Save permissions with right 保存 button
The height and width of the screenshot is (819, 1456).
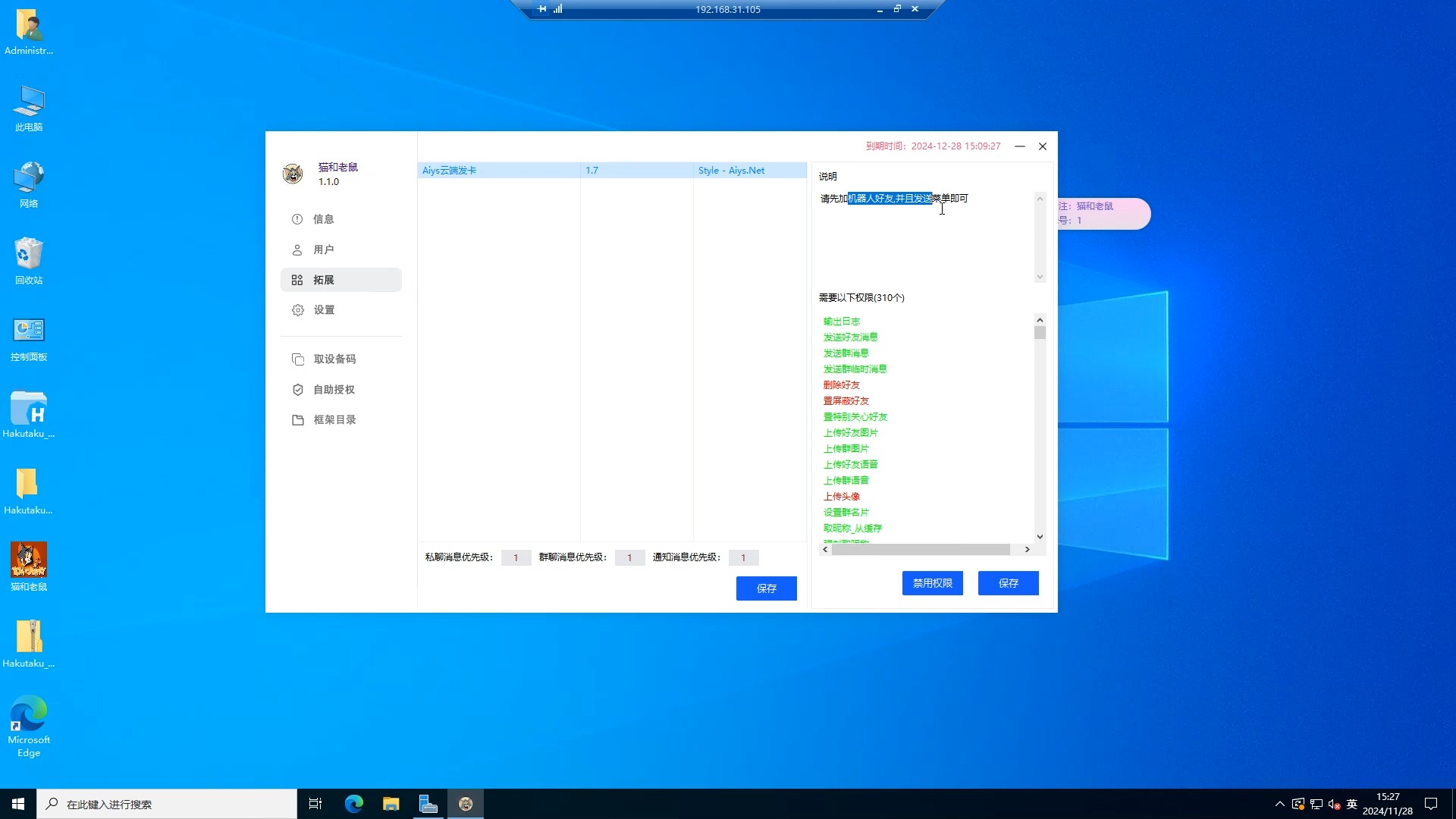[1008, 583]
